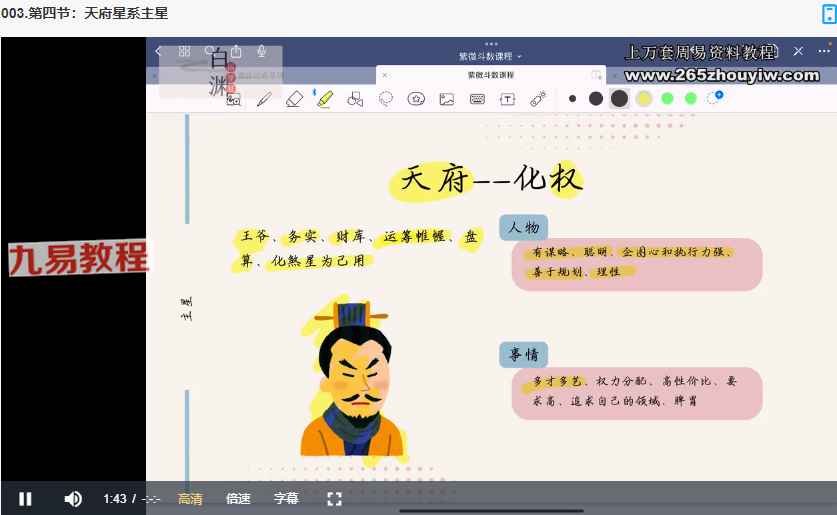Click the 字幕 subtitles button
Image resolution: width=837 pixels, height=515 pixels.
point(286,498)
